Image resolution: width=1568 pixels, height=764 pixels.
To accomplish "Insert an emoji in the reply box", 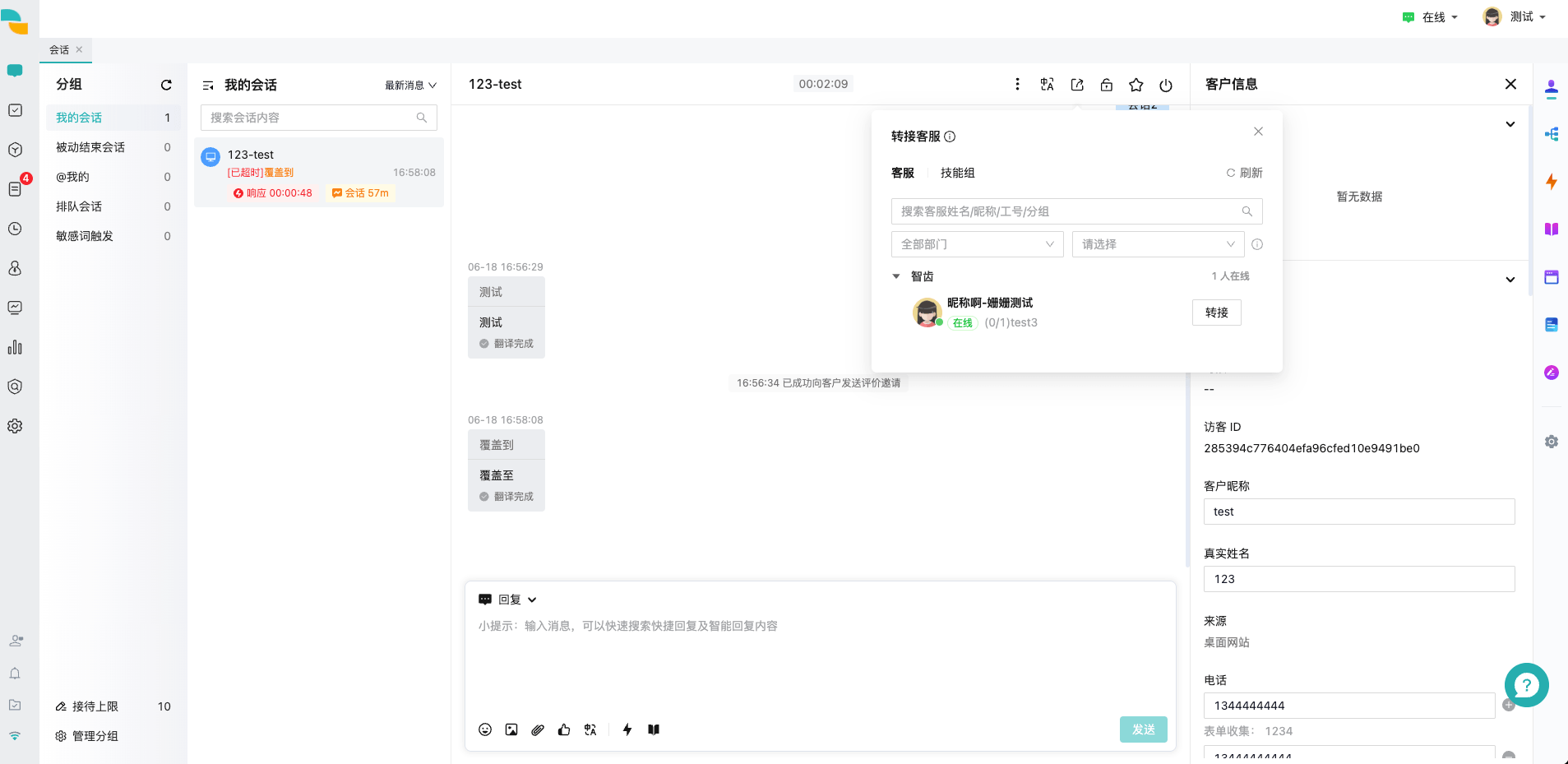I will tap(485, 729).
